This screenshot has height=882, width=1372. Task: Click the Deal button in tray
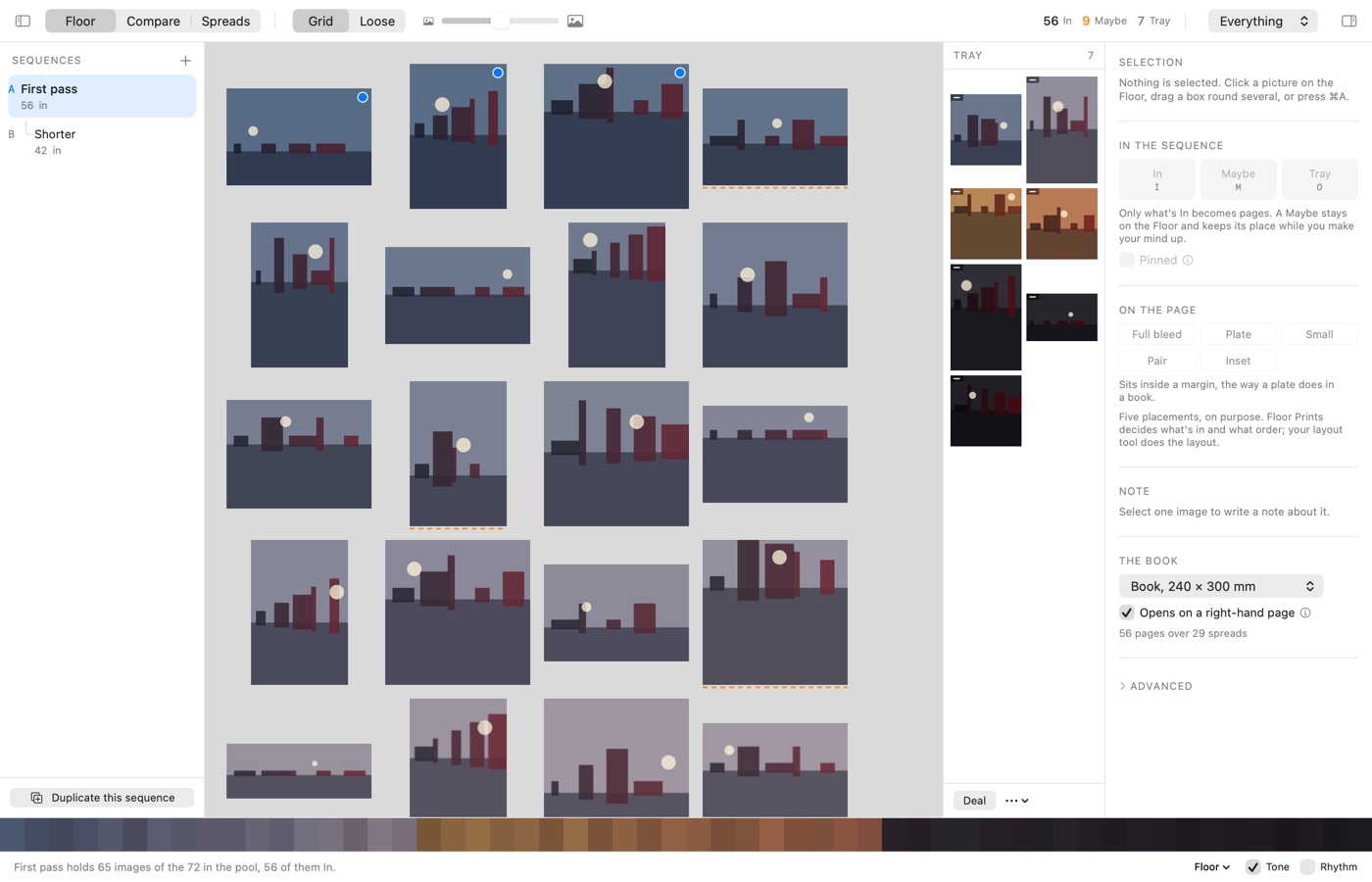coord(974,801)
